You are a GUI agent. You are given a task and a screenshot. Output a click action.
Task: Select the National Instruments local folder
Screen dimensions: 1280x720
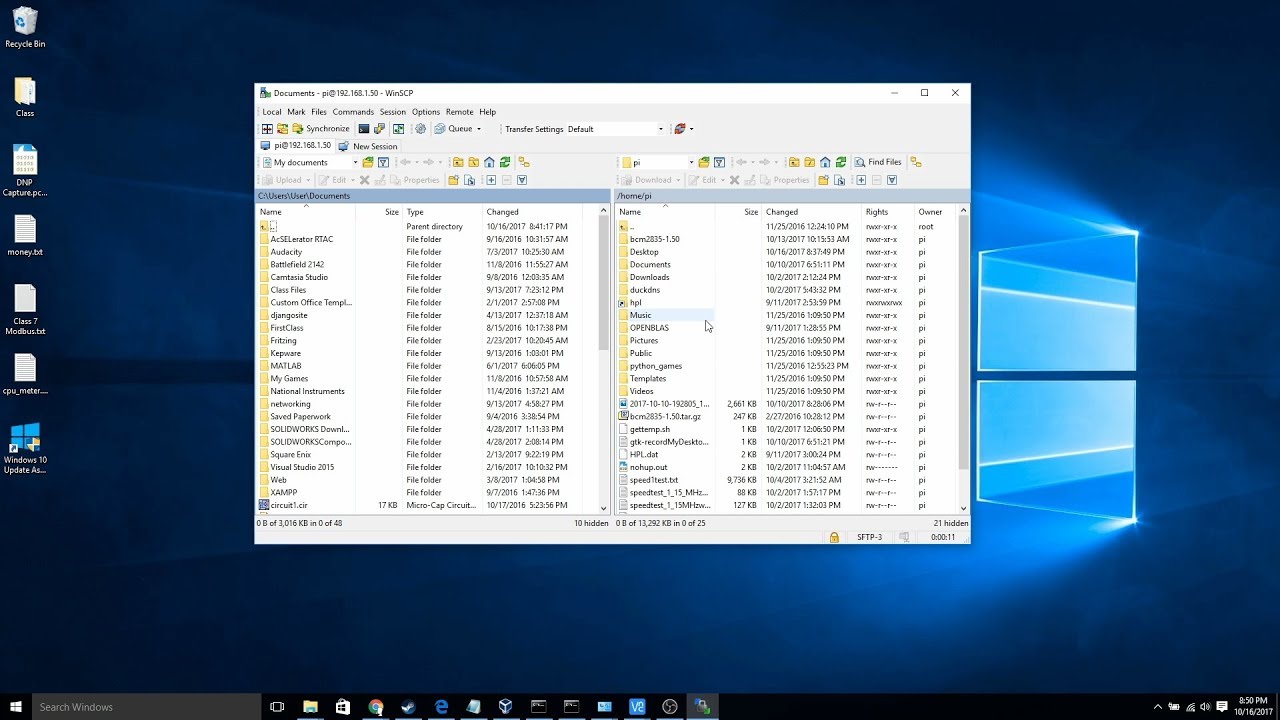click(x=307, y=391)
